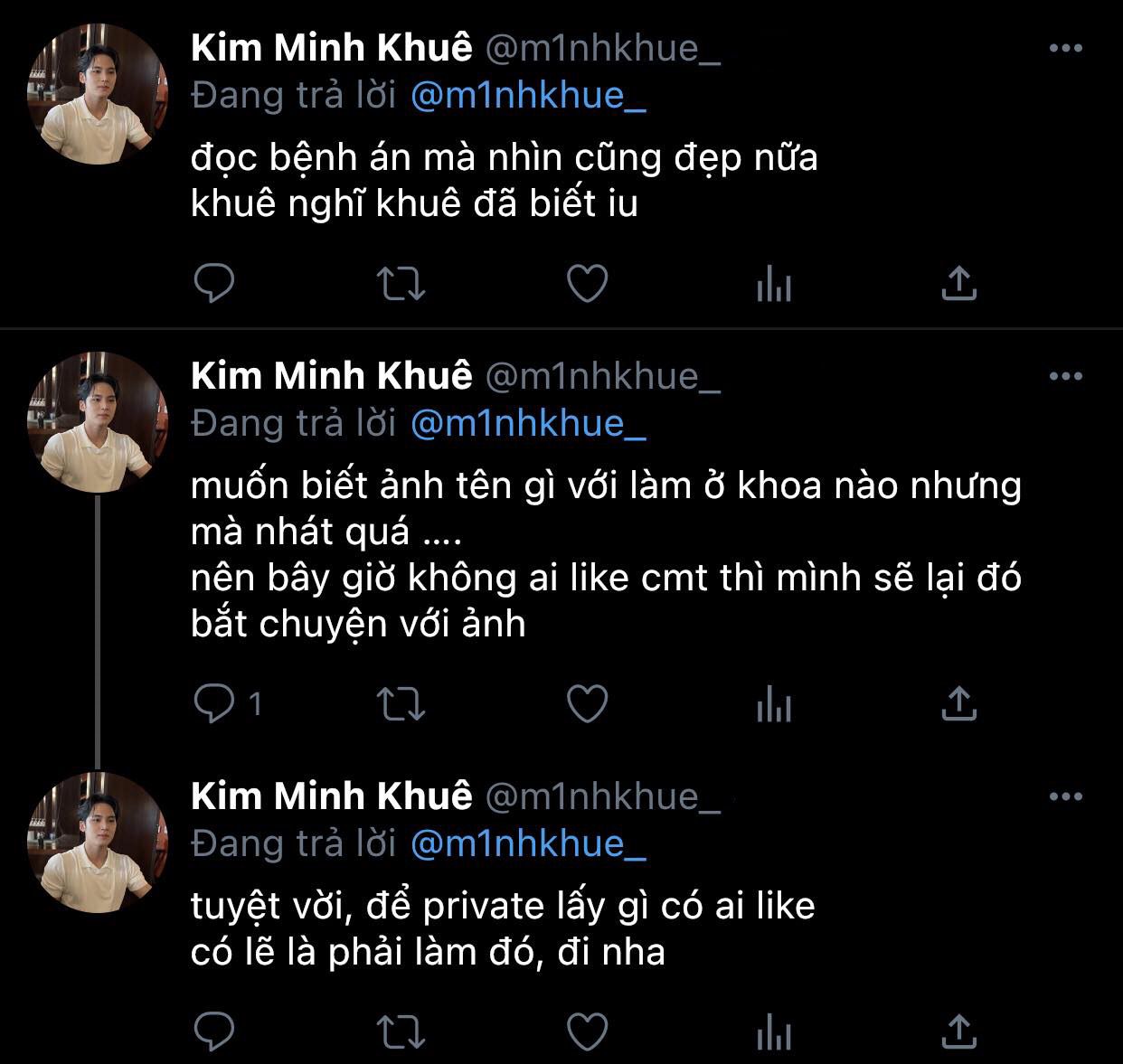Reply to the 'tuyệt vời, để private' tweet
The image size is (1123, 1064).
tap(214, 1031)
